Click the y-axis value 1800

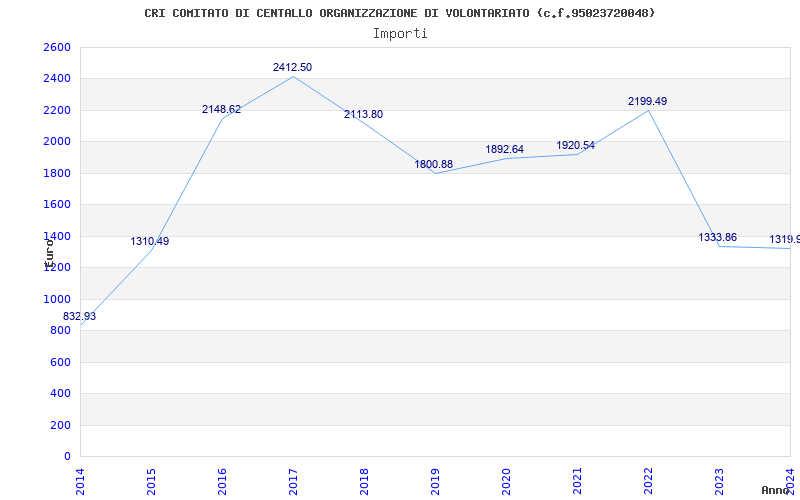pyautogui.click(x=57, y=173)
